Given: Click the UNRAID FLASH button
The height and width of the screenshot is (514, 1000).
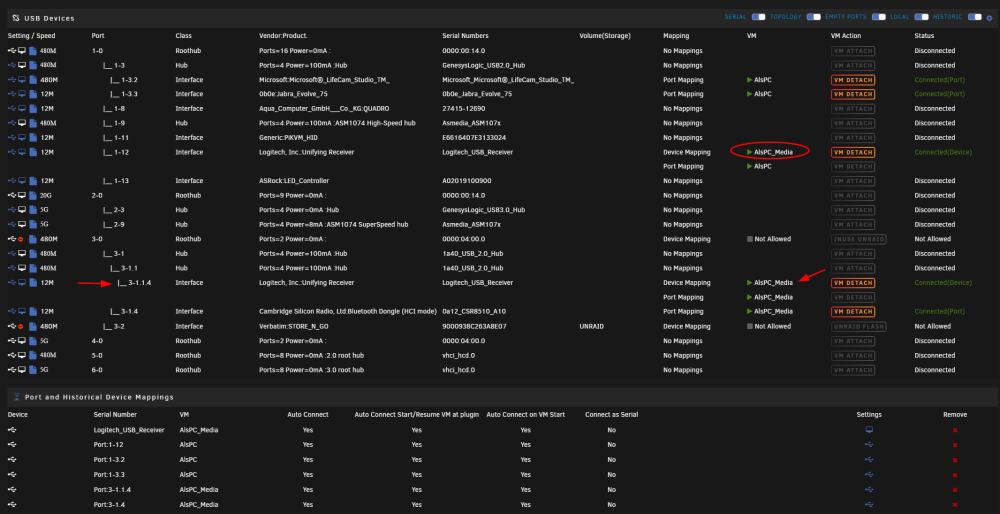Looking at the screenshot, I should (x=858, y=326).
